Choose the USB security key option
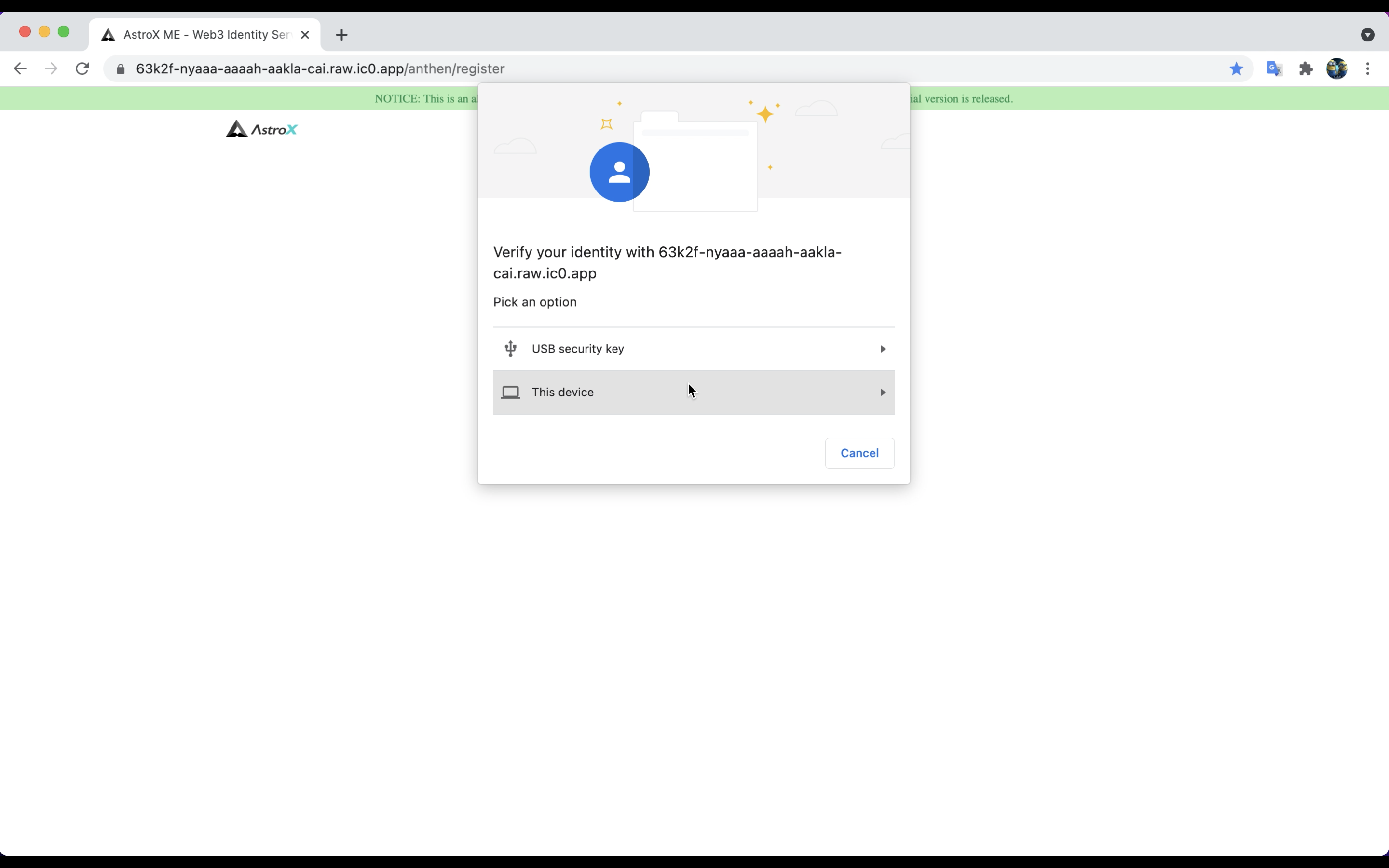1389x868 pixels. click(694, 349)
